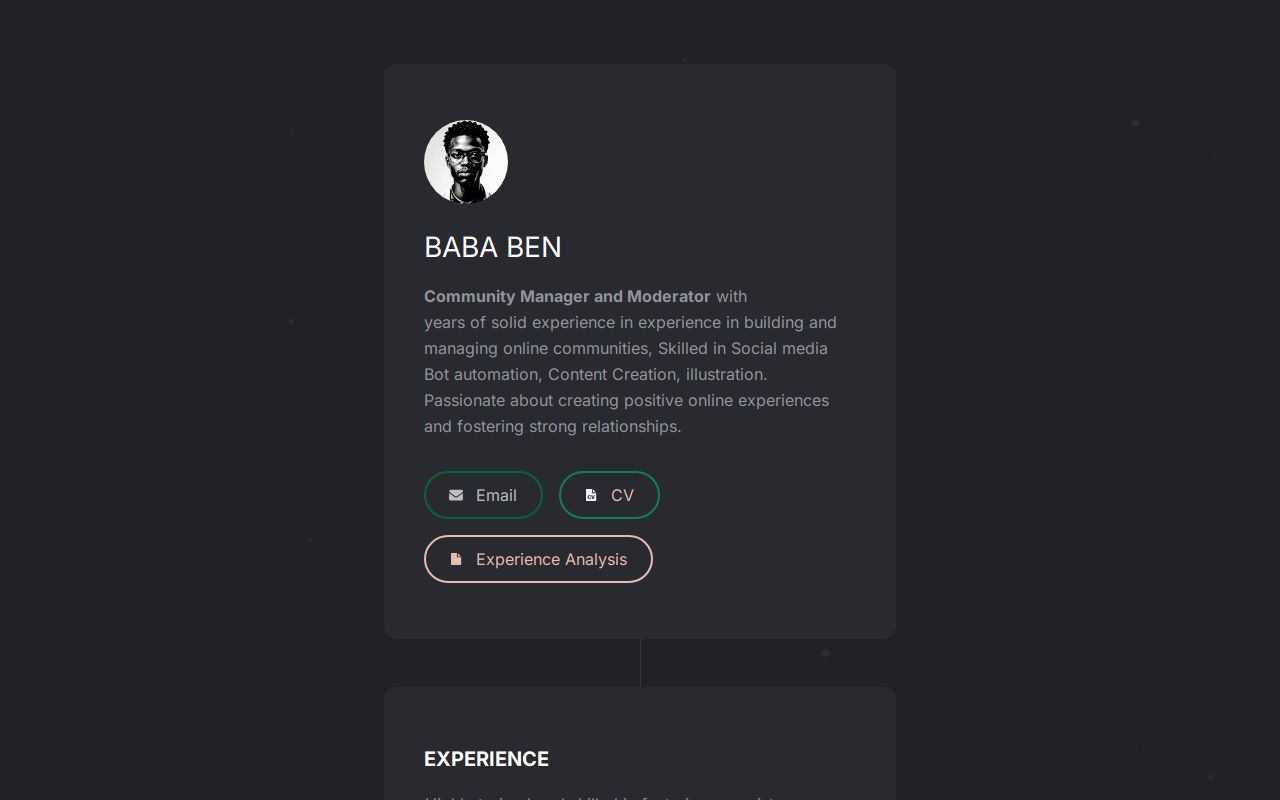Click the Email button label text
This screenshot has width=1280, height=800.
pyautogui.click(x=496, y=495)
